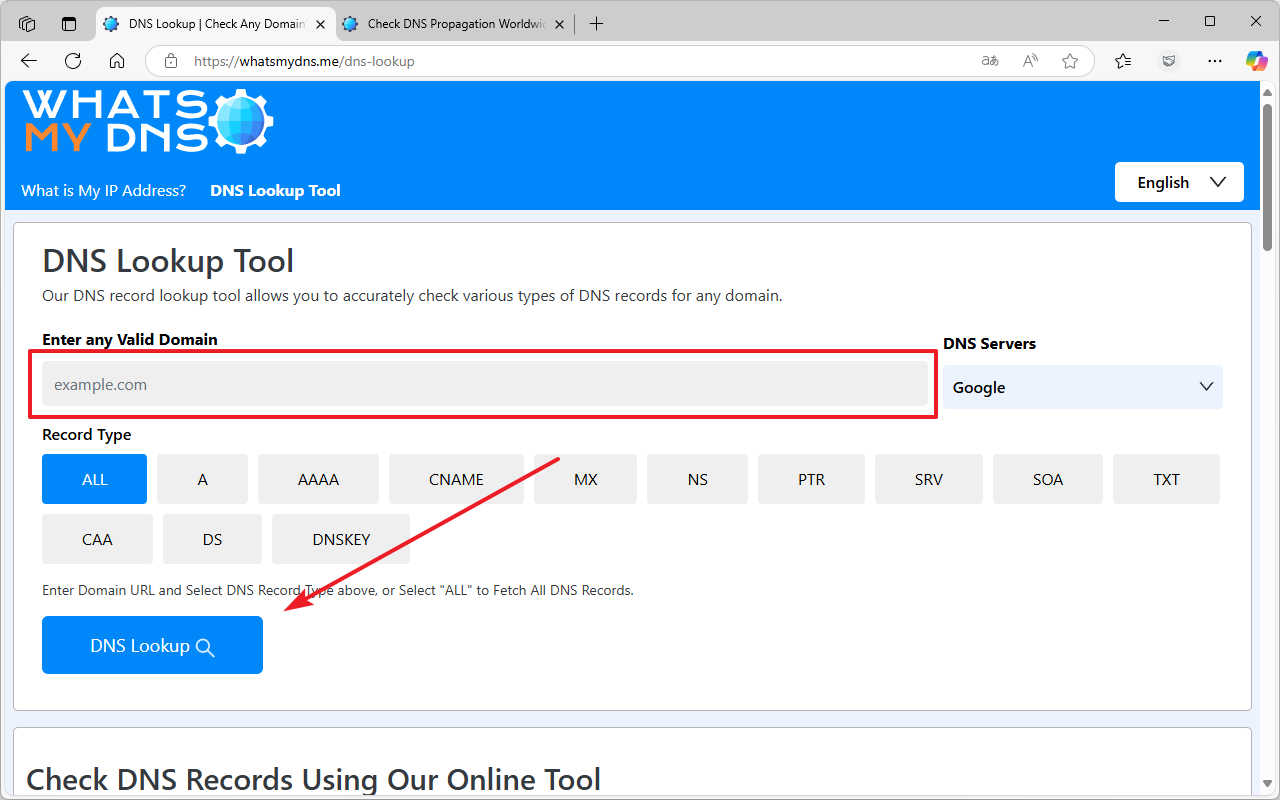Select the ALL record type
Image resolution: width=1280 pixels, height=800 pixels.
pyautogui.click(x=94, y=479)
